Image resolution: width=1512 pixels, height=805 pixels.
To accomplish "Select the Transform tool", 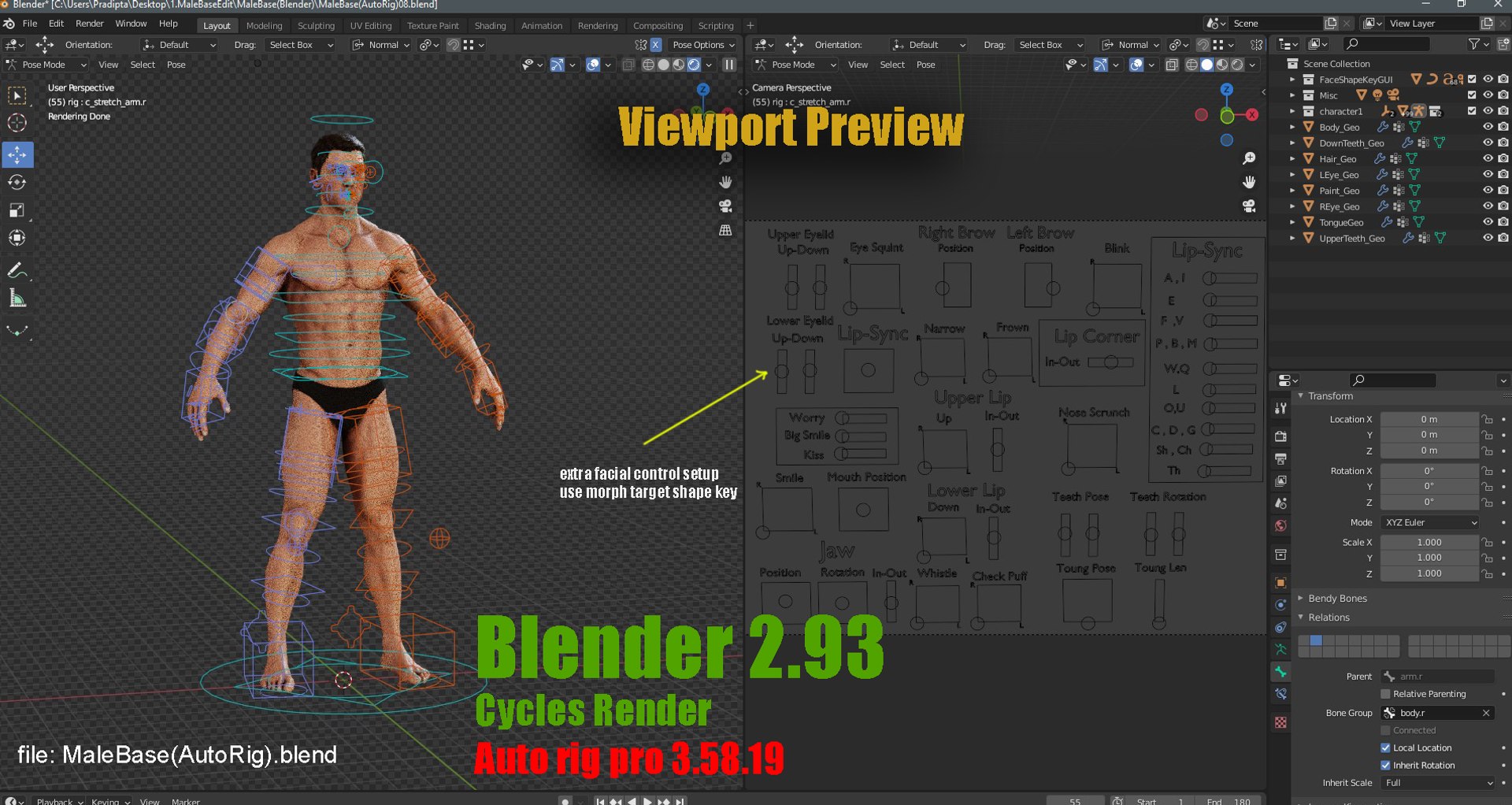I will coord(17,238).
